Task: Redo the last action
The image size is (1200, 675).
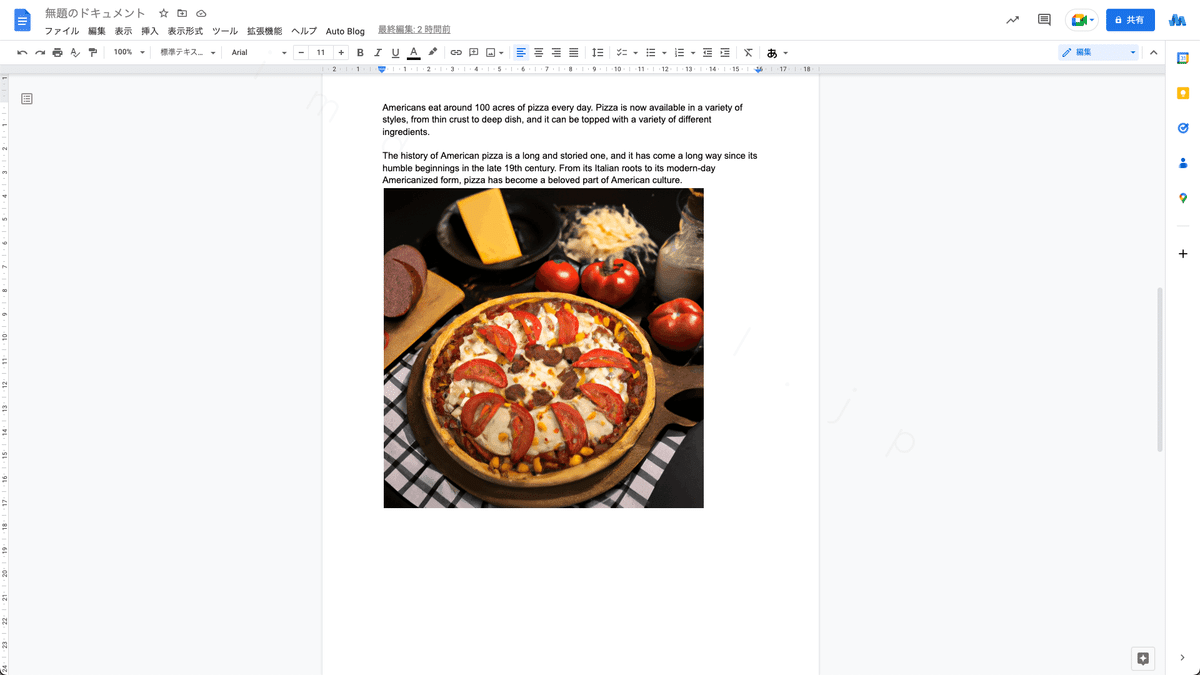Action: pos(40,52)
